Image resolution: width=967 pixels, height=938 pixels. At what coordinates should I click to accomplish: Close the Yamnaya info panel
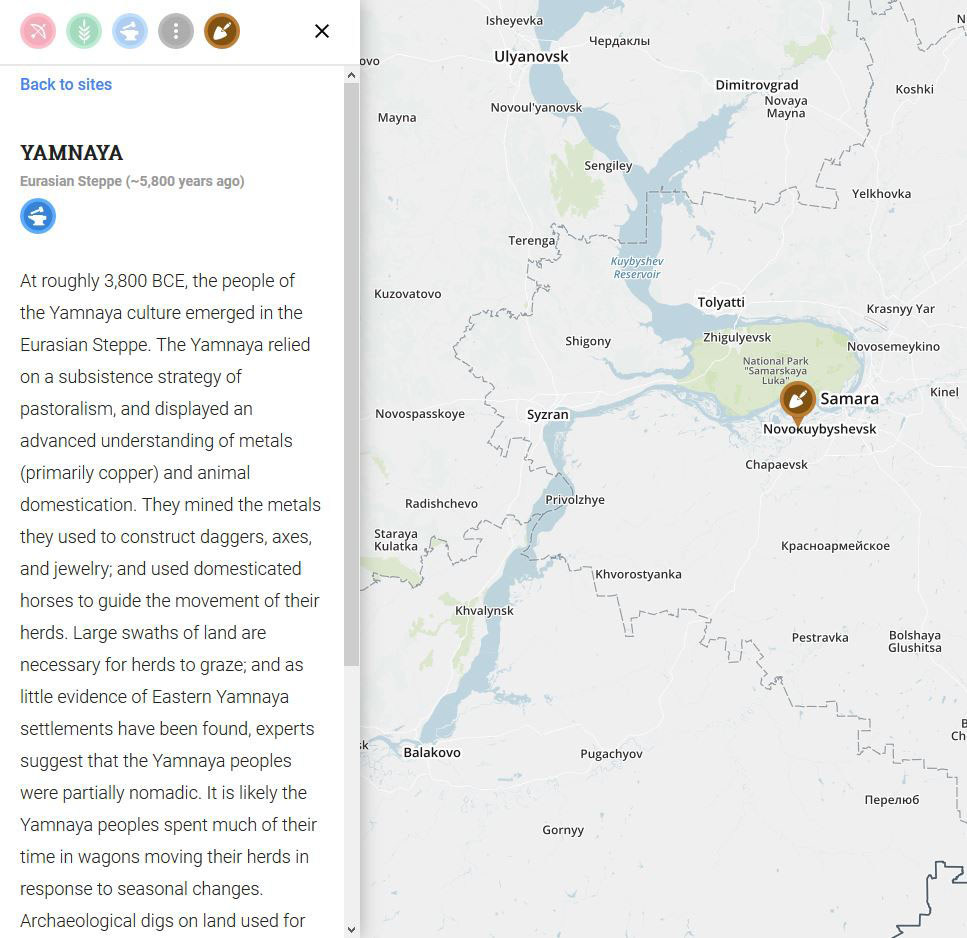click(x=322, y=31)
